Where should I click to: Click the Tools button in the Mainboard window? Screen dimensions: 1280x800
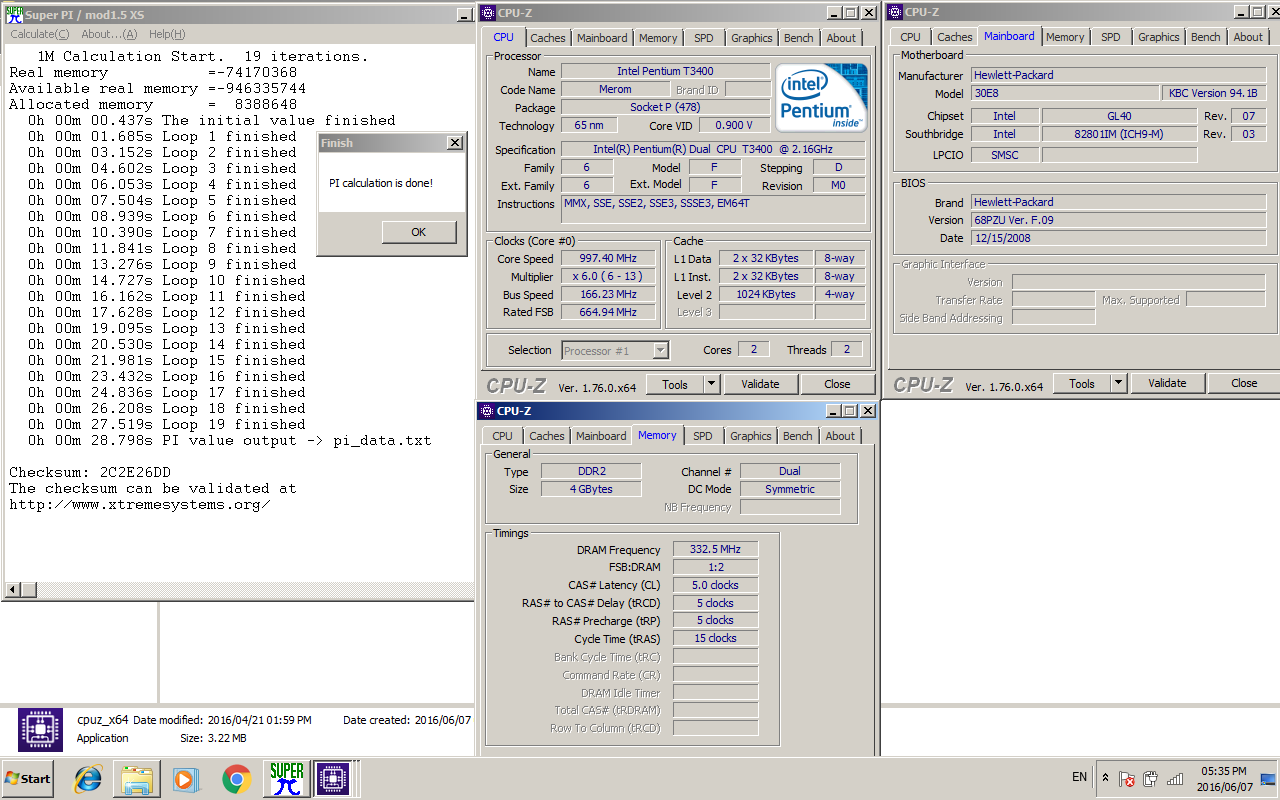[1082, 383]
